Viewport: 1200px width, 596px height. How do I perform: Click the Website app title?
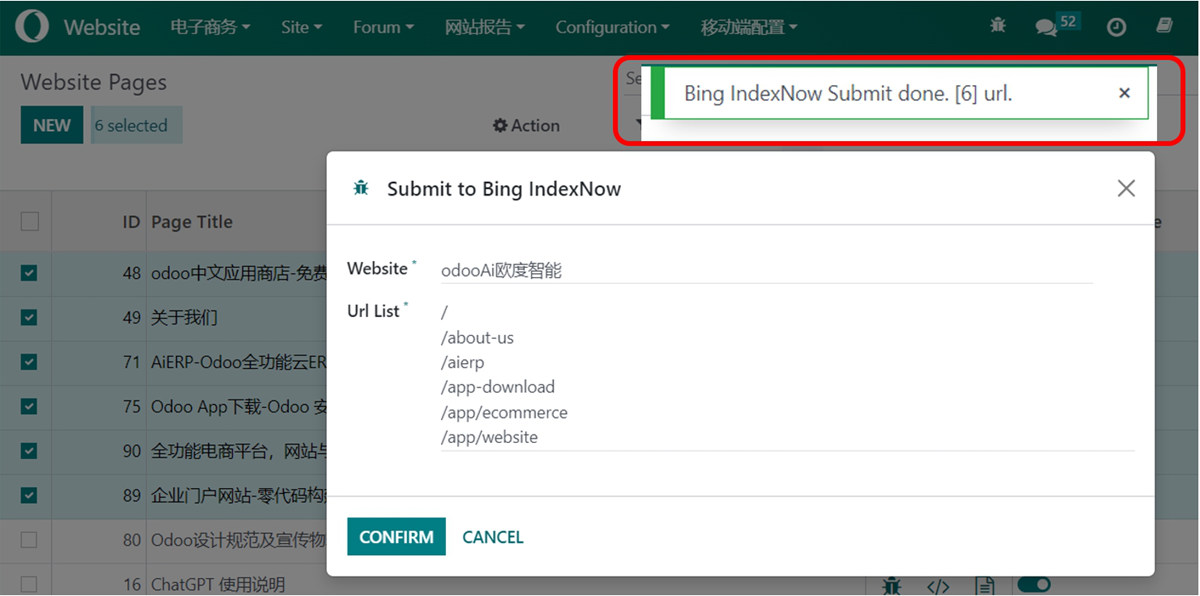coord(102,27)
